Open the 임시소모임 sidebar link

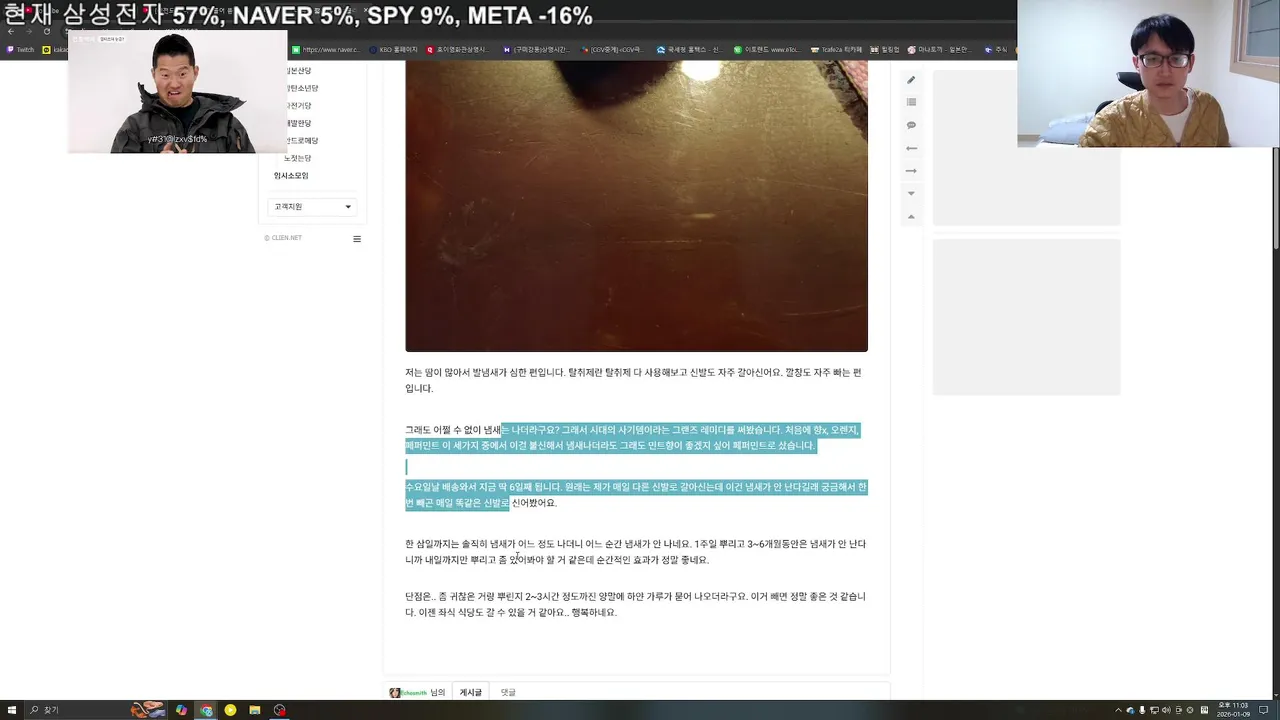point(291,176)
